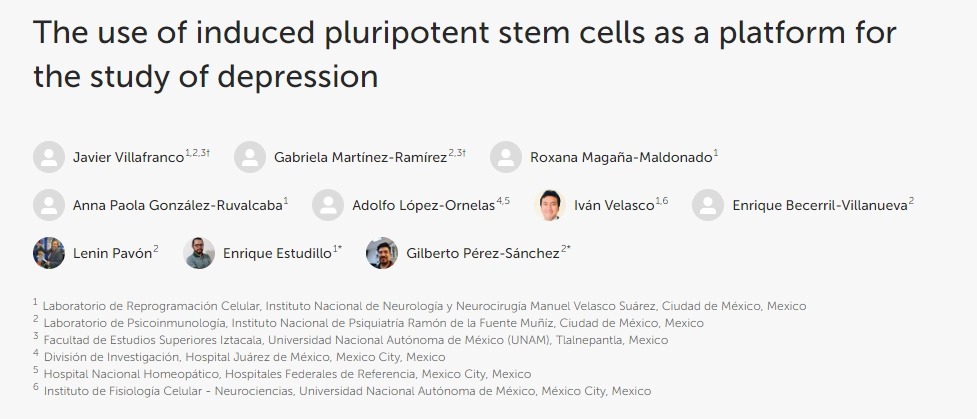This screenshot has width=977, height=419.
Task: Click Gabriela Martínez-Ramírez's avatar icon
Action: tap(250, 157)
